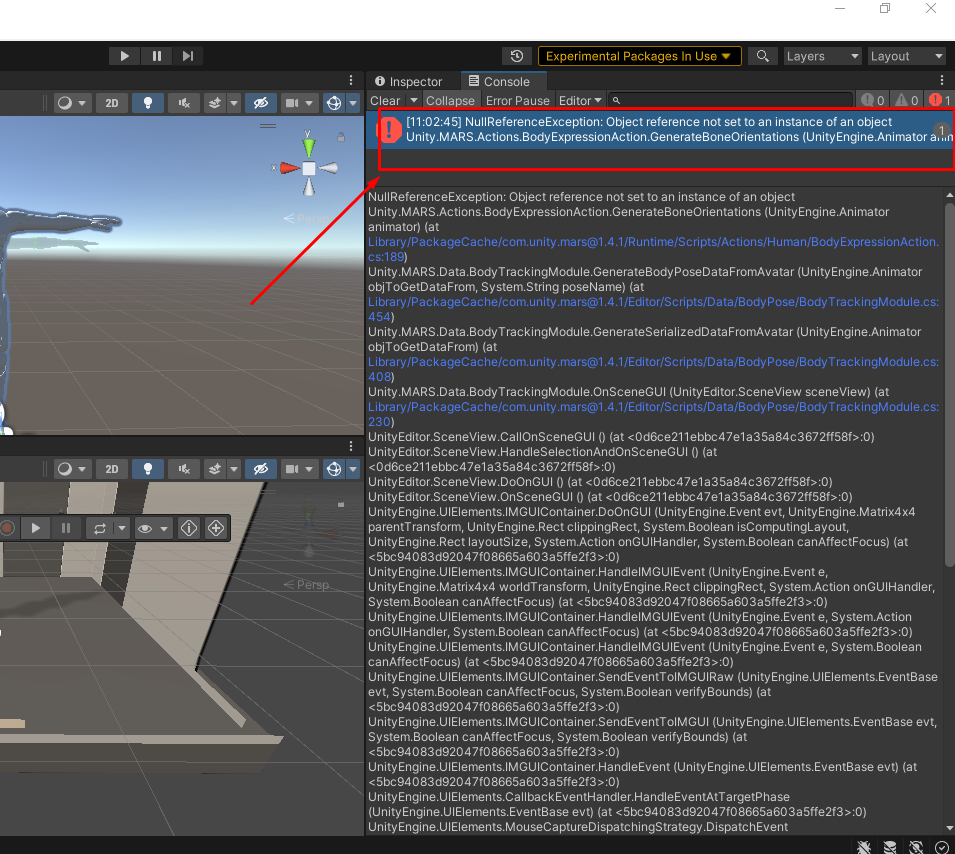The image size is (955, 854).
Task: Clear the console messages
Action: [x=386, y=101]
